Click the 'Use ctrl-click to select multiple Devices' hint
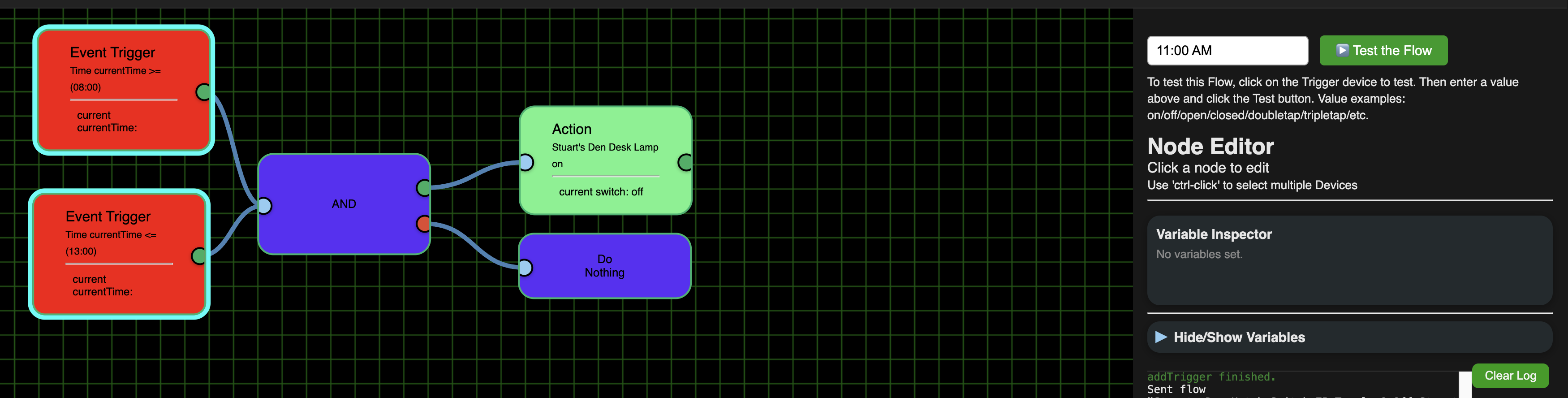This screenshot has height=398, width=1568. (1252, 185)
